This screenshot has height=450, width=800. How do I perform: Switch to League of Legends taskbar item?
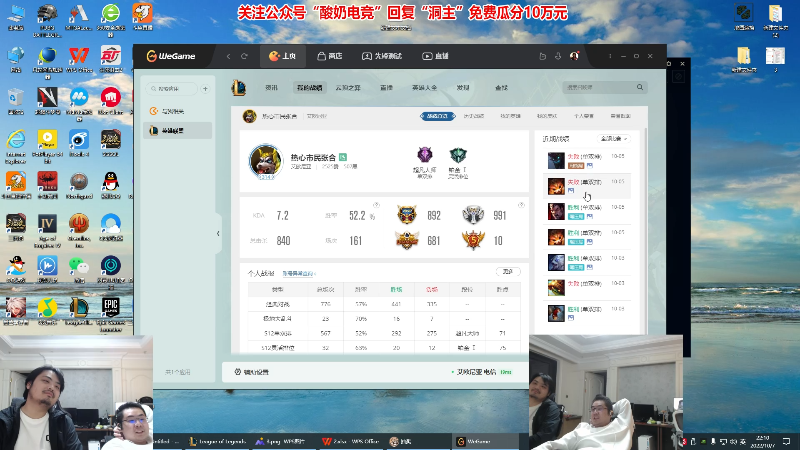[217, 442]
